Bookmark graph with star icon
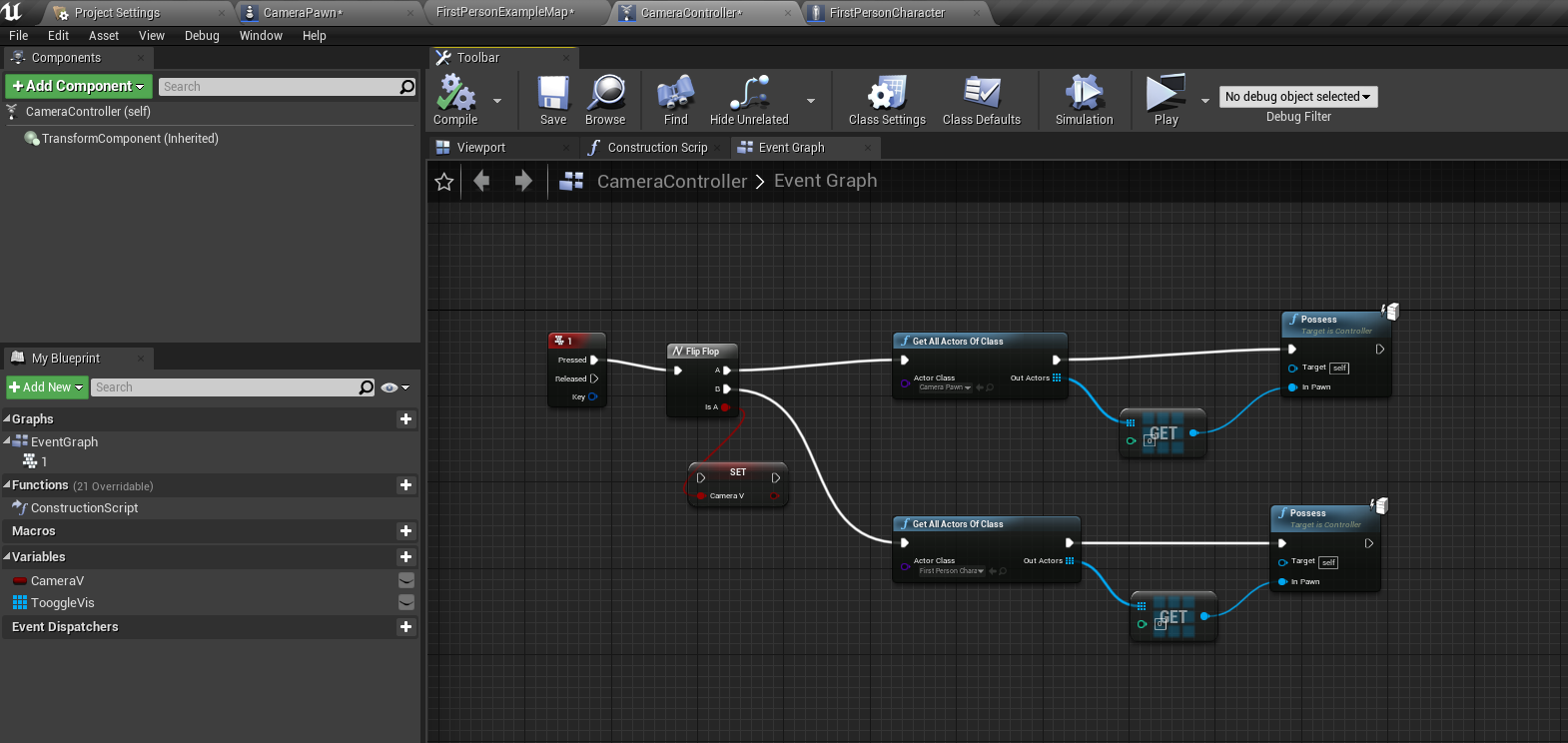Screen dimensions: 1568x743 444,181
